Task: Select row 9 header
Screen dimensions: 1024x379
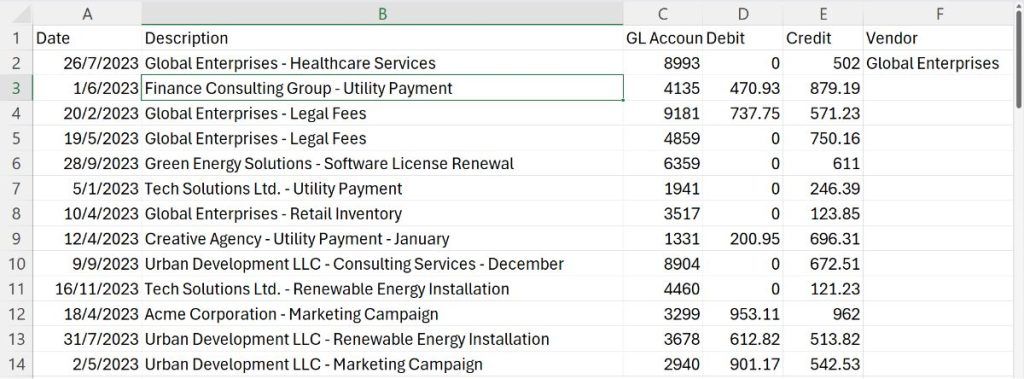Action: click(x=16, y=239)
